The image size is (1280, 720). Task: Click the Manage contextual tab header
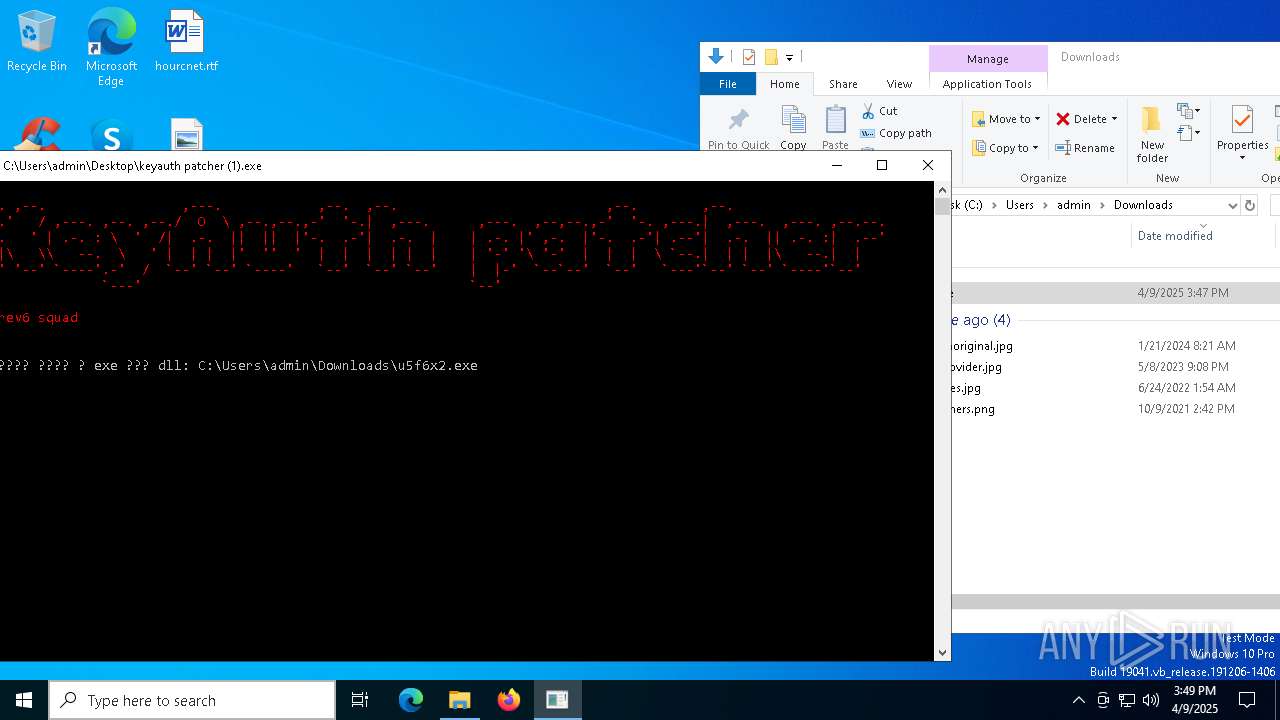[988, 59]
